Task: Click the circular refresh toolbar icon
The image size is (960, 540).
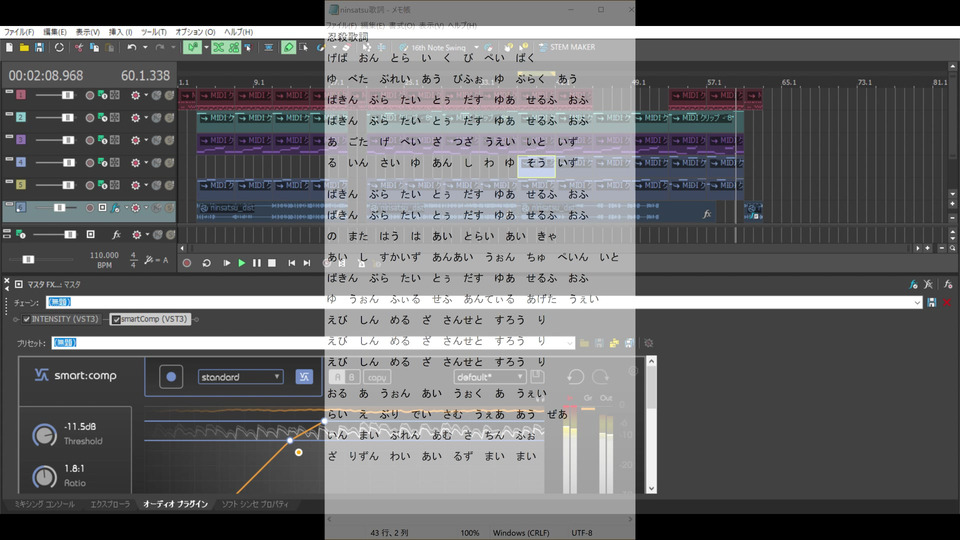Action: 59,47
